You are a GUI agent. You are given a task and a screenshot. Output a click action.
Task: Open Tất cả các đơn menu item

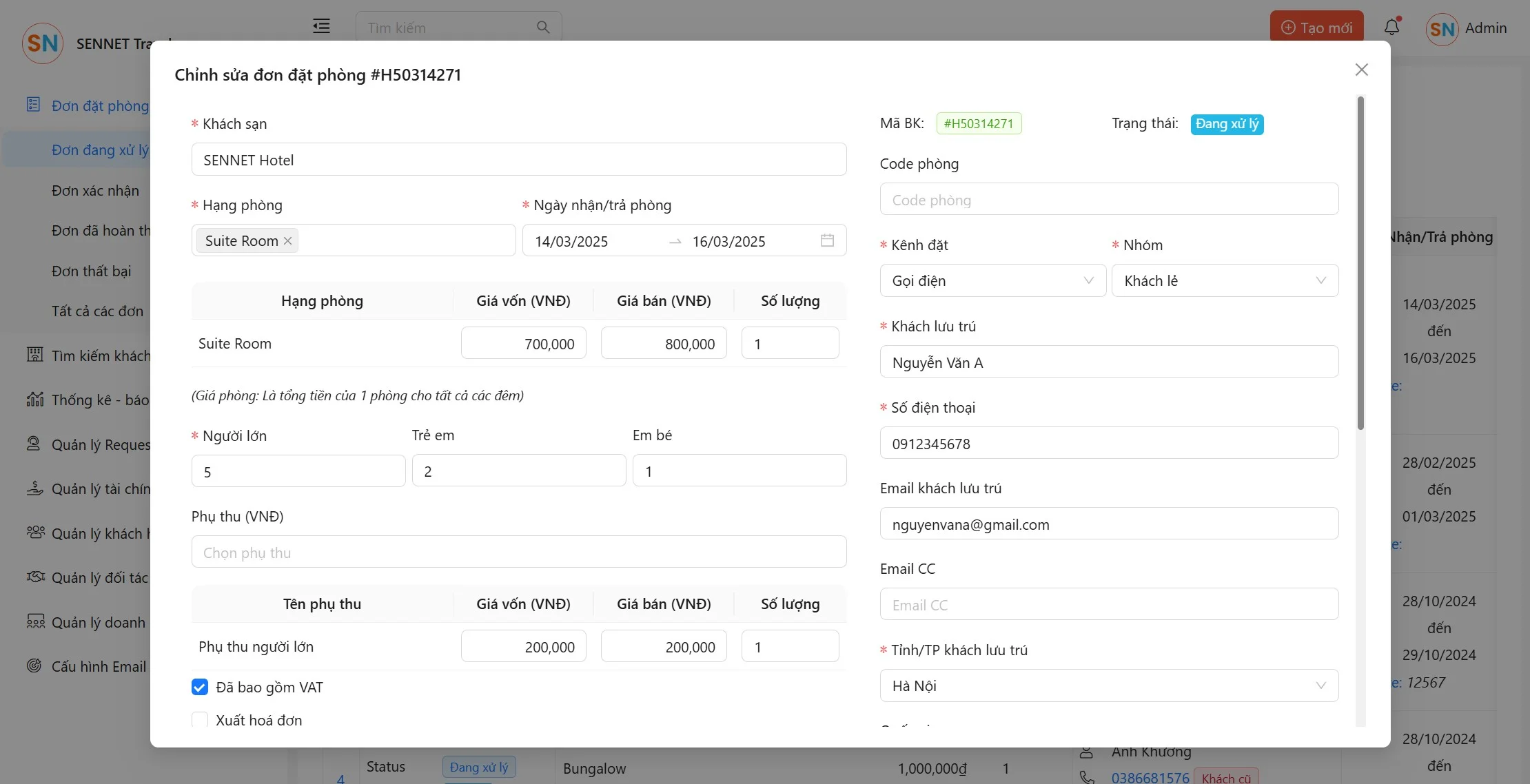click(x=97, y=311)
